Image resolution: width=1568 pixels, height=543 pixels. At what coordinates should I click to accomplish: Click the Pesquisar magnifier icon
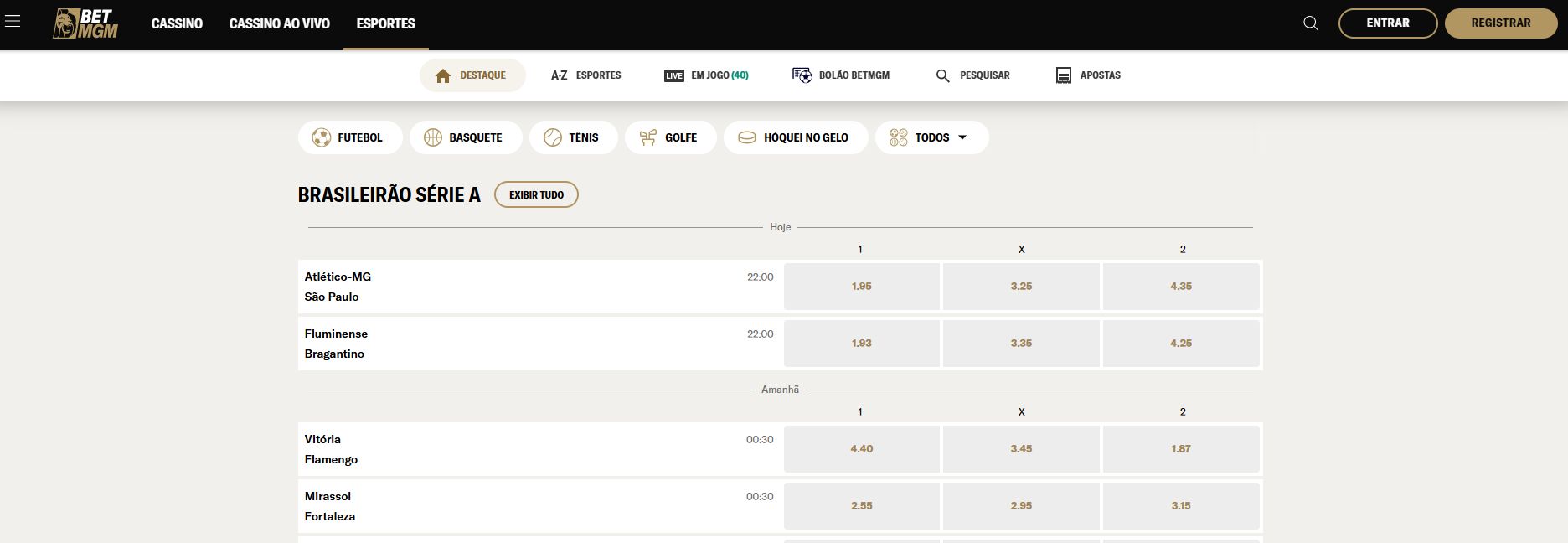coord(943,75)
